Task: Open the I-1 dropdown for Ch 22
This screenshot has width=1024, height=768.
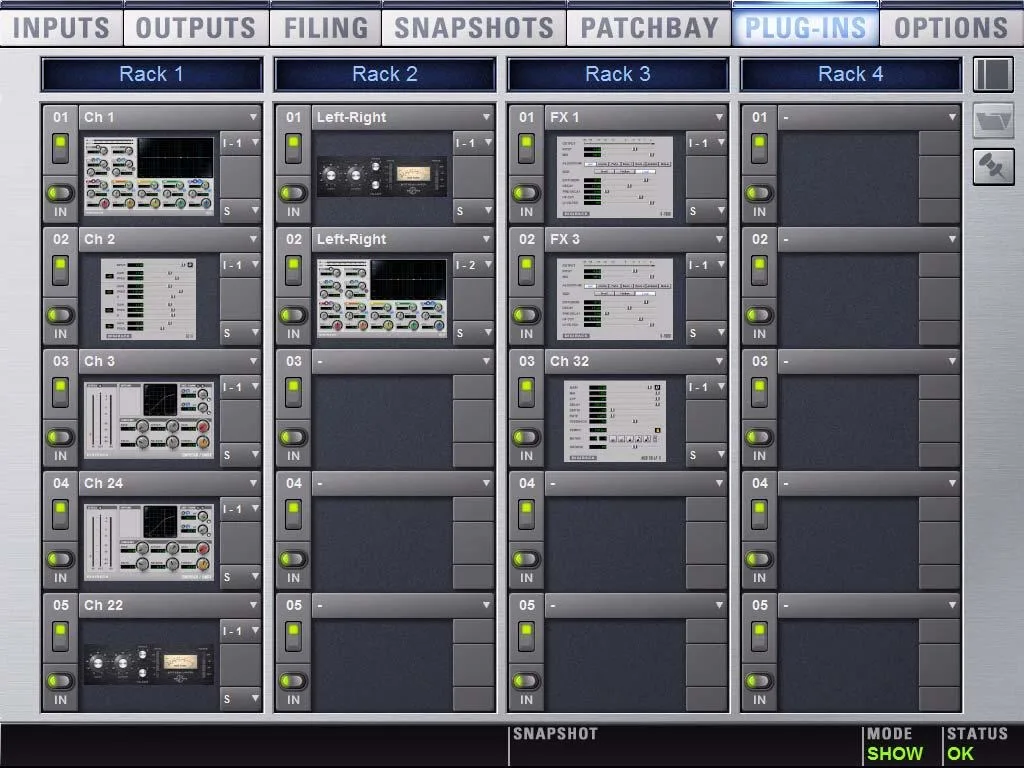Action: click(240, 632)
